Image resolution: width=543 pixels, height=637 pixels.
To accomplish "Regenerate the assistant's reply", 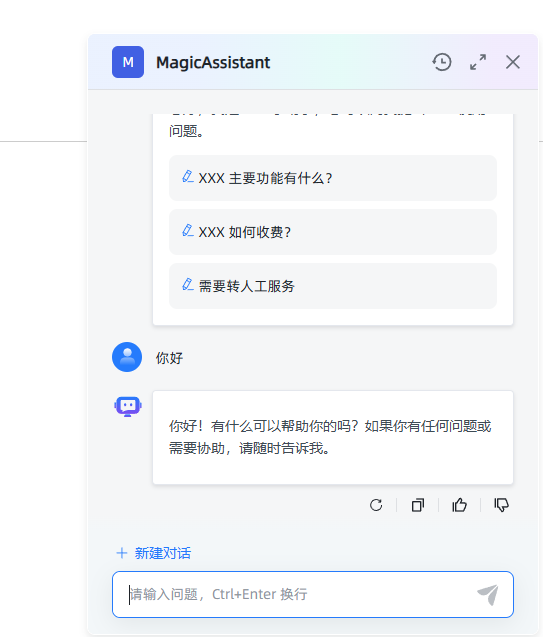I will 376,505.
